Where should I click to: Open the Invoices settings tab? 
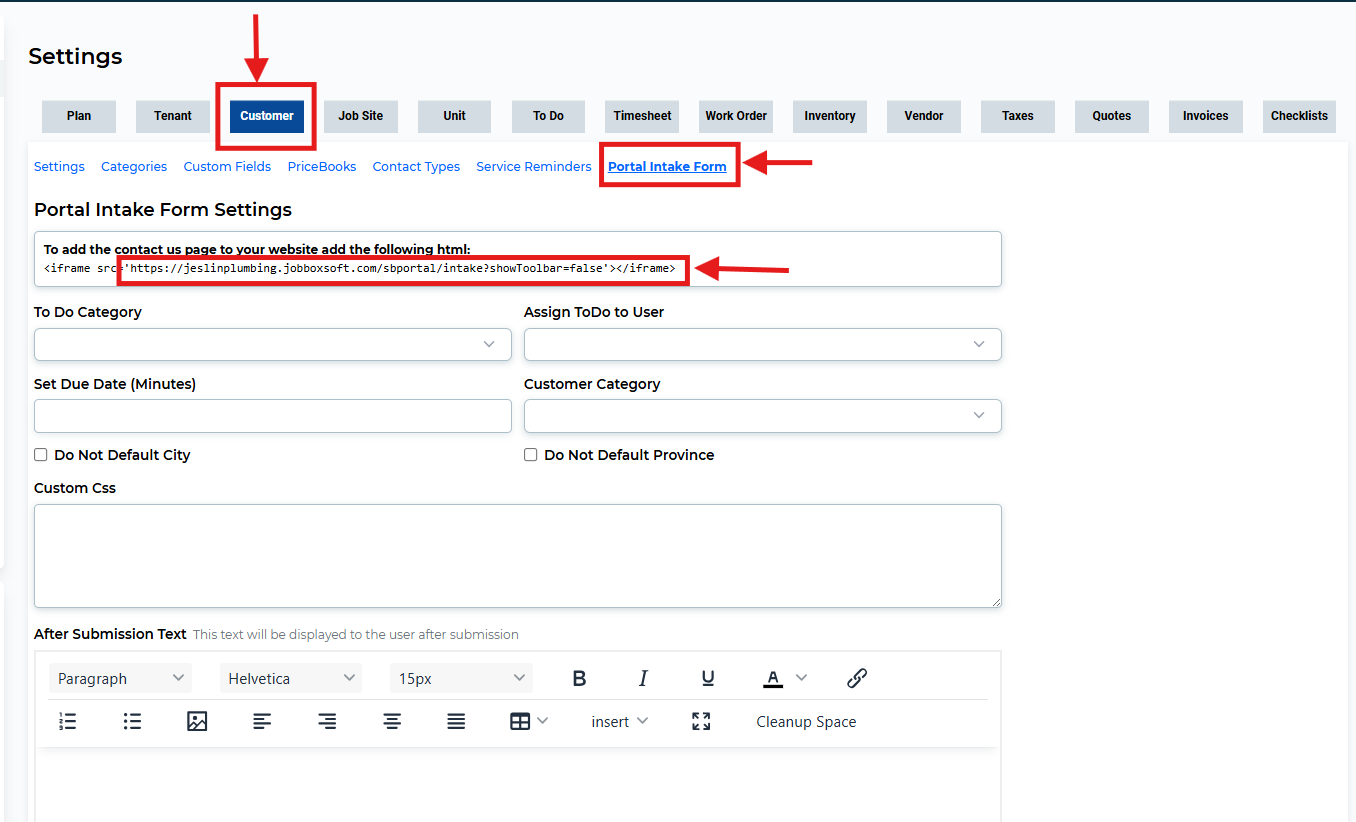[x=1206, y=116]
